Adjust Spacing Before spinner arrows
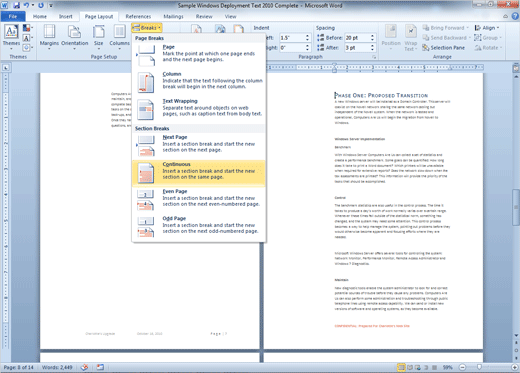Viewport: 520px width, 373px height. [373, 38]
